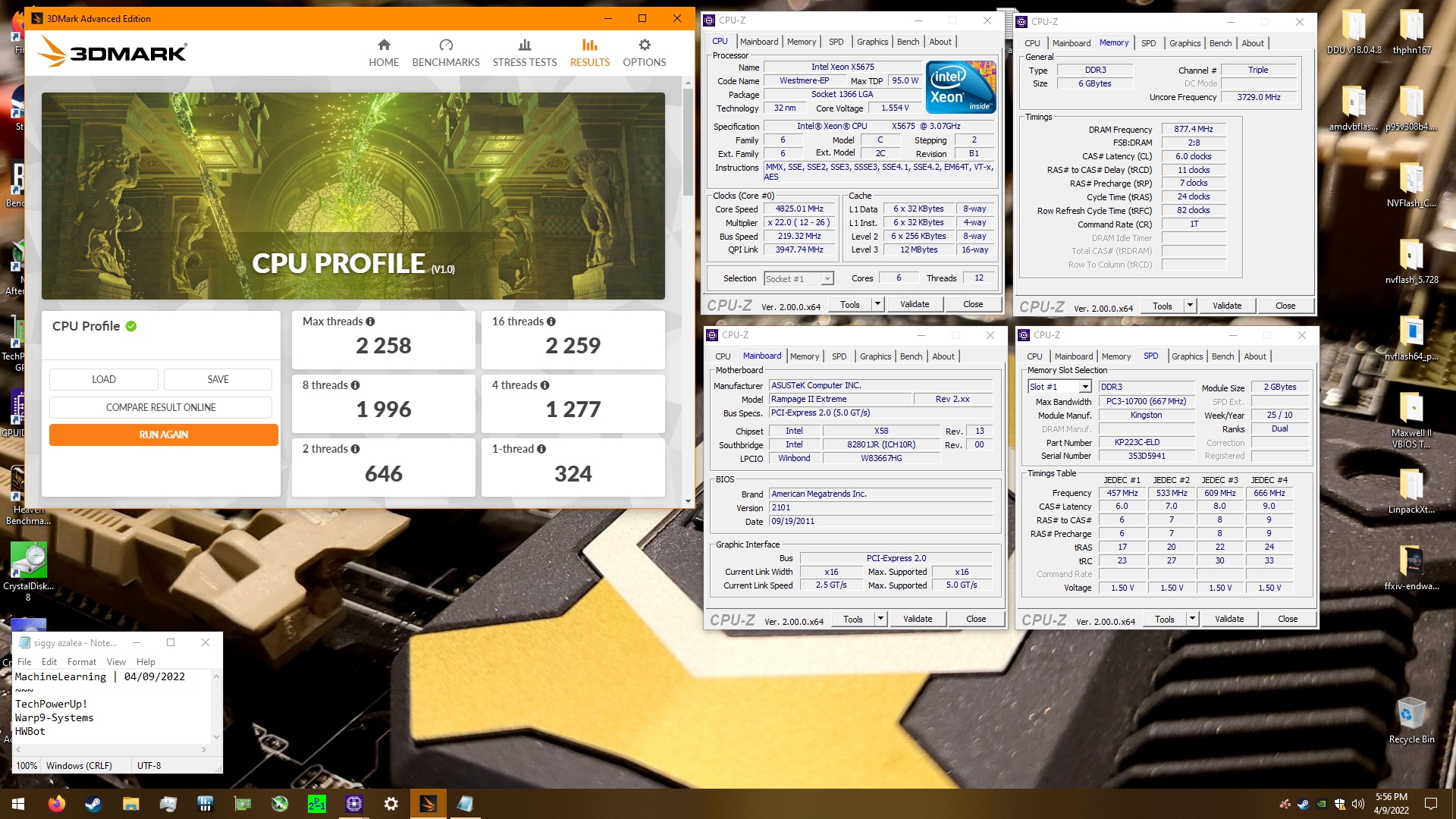
Task: Go to 3DMark HOME via house icon
Action: point(384,45)
